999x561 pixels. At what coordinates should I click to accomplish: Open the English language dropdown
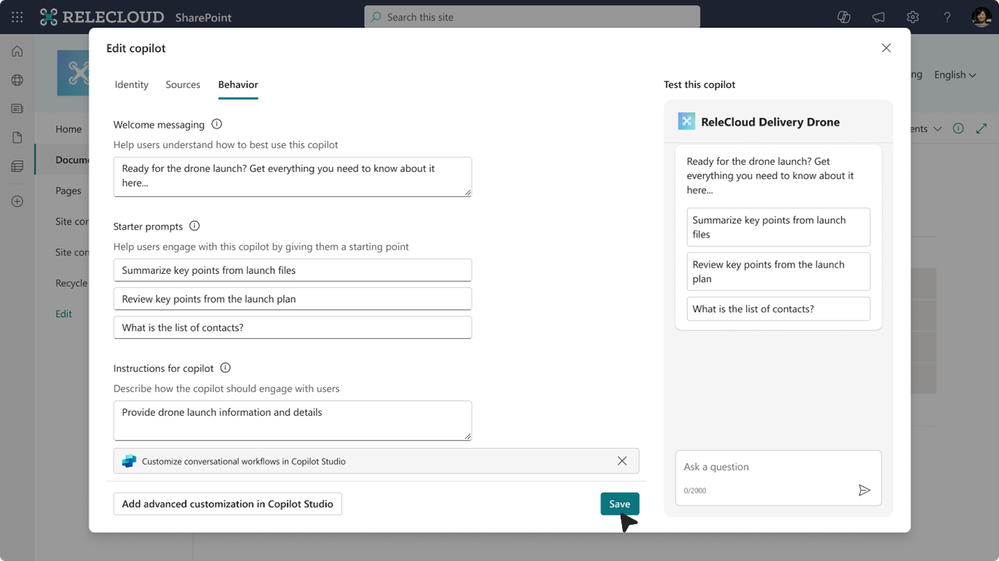[954, 75]
